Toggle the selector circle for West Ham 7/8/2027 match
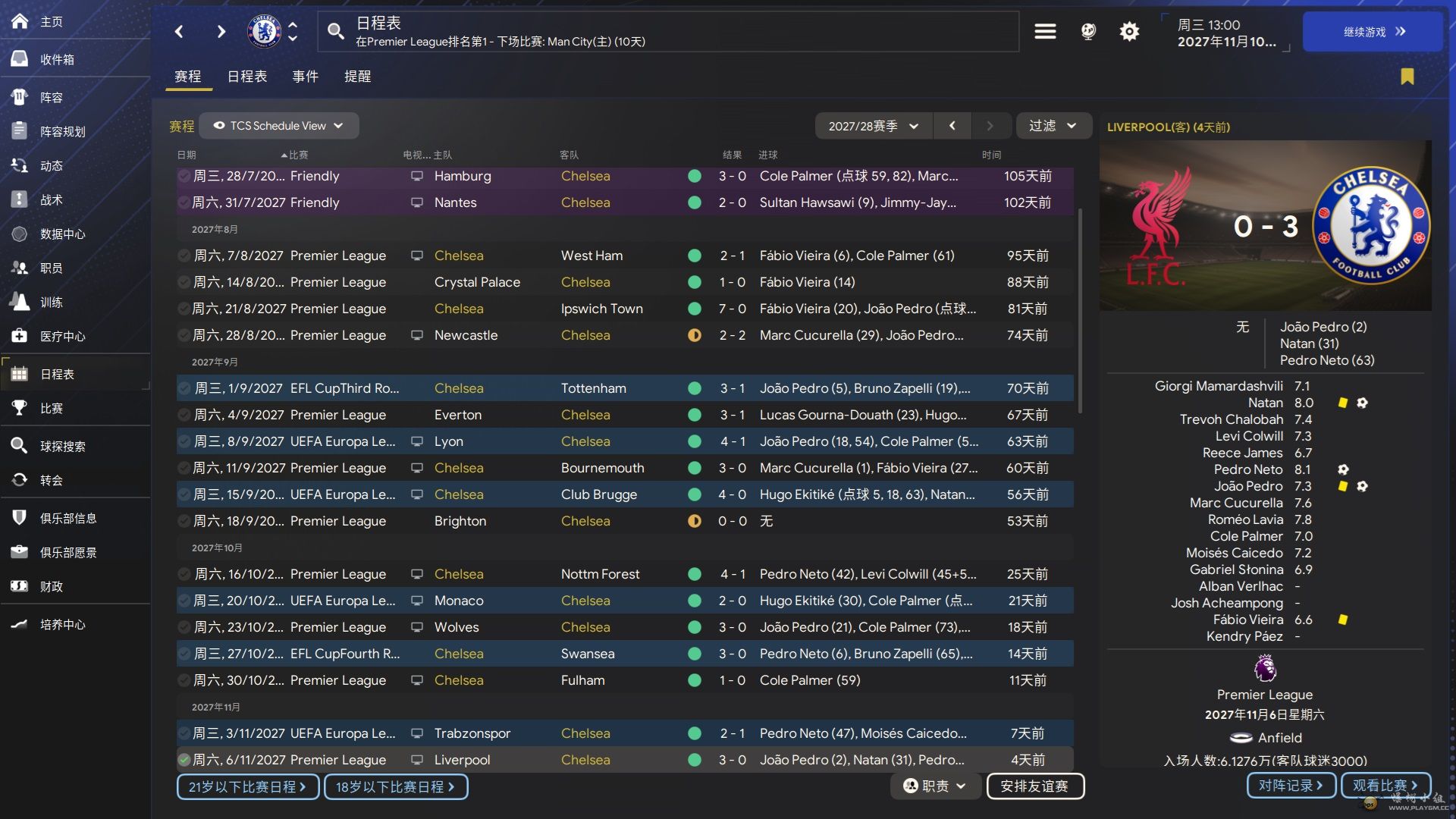The width and height of the screenshot is (1456, 819). click(x=184, y=256)
